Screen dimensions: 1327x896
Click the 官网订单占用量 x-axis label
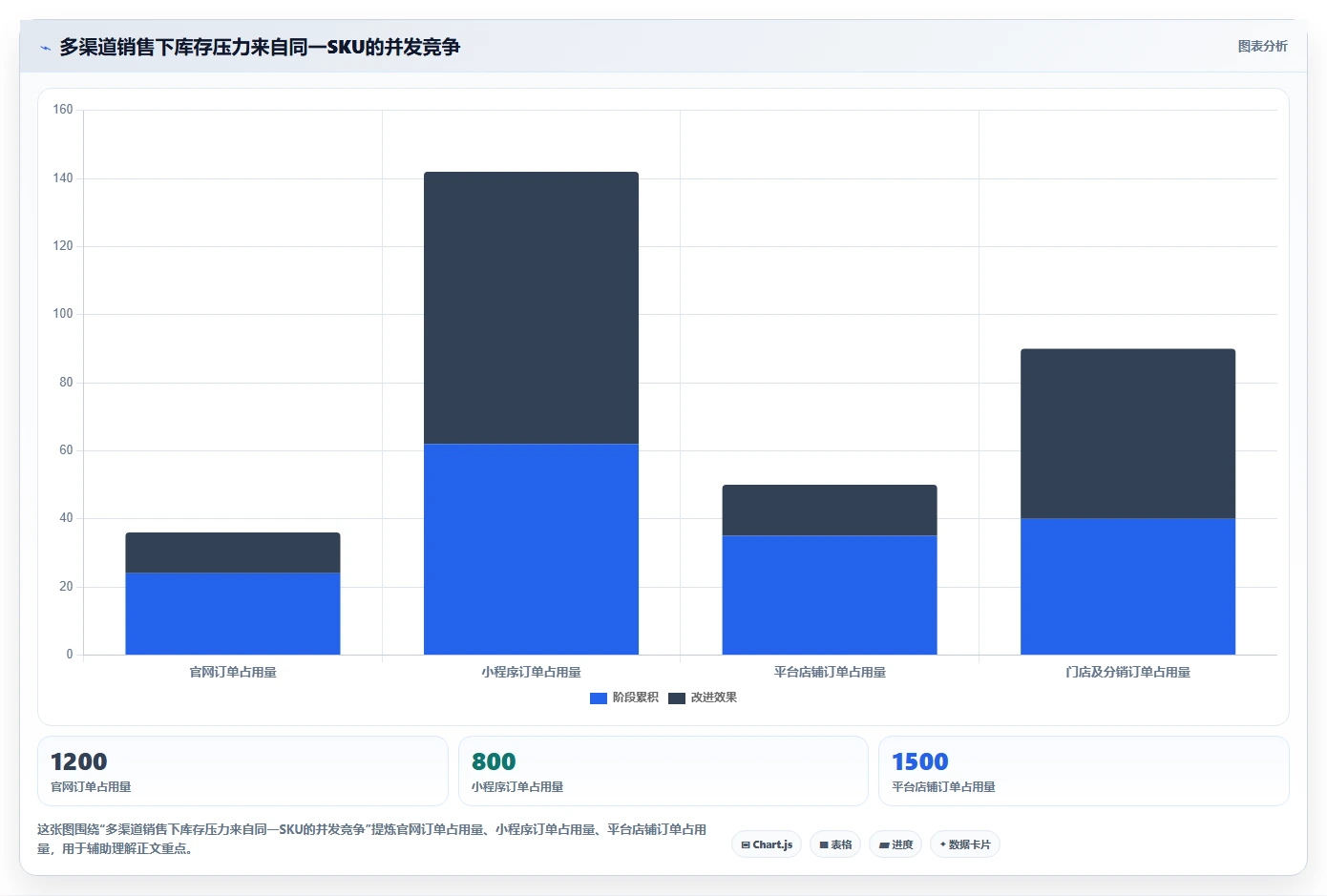(x=233, y=673)
